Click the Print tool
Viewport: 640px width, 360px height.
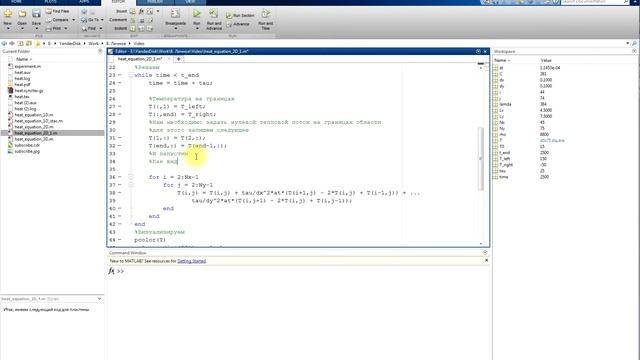(54, 29)
